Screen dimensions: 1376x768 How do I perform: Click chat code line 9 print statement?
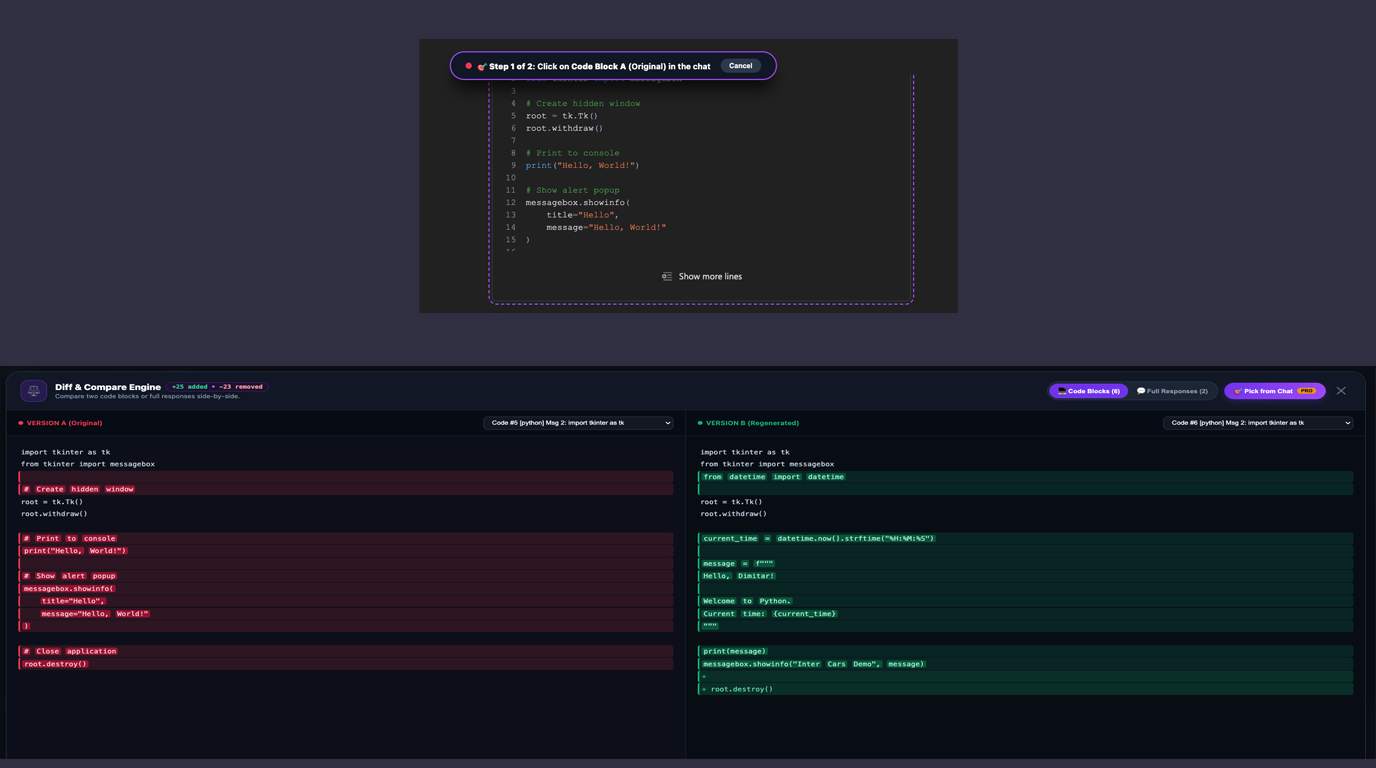tap(582, 166)
